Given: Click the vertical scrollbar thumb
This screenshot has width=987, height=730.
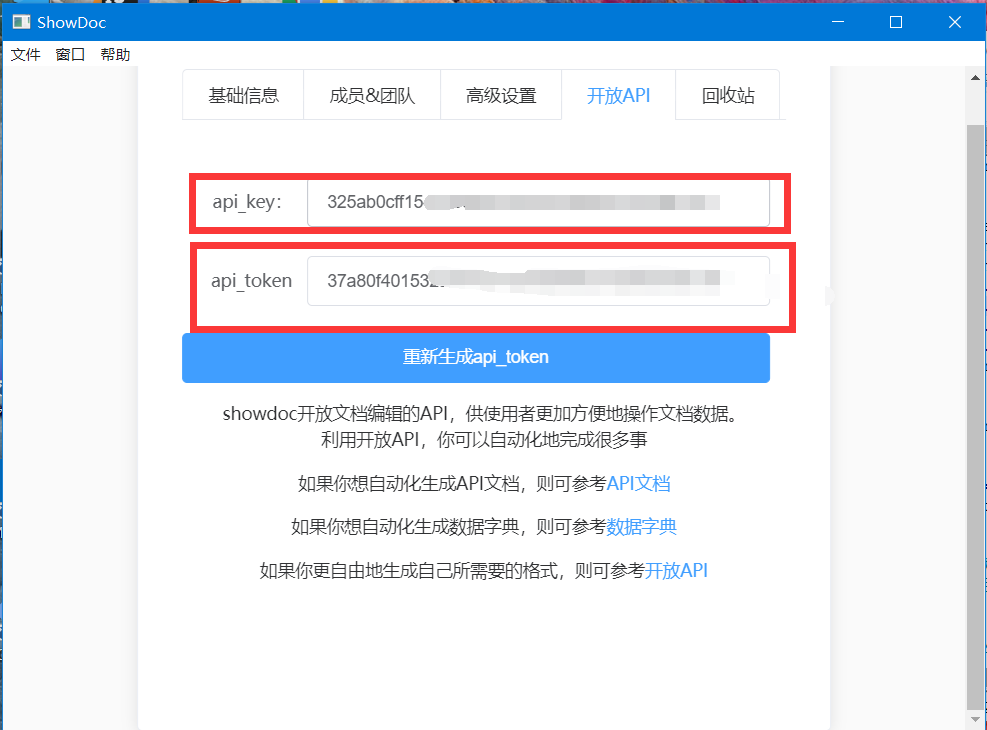Looking at the screenshot, I should 975,416.
